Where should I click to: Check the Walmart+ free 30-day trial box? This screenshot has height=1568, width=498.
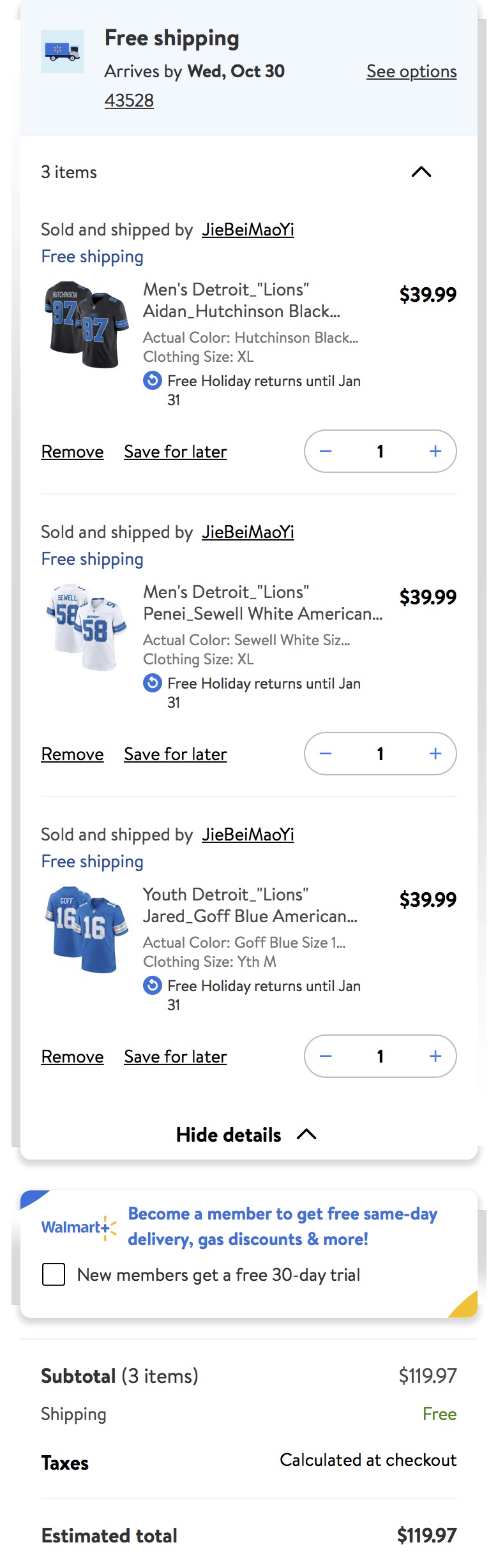click(54, 1274)
